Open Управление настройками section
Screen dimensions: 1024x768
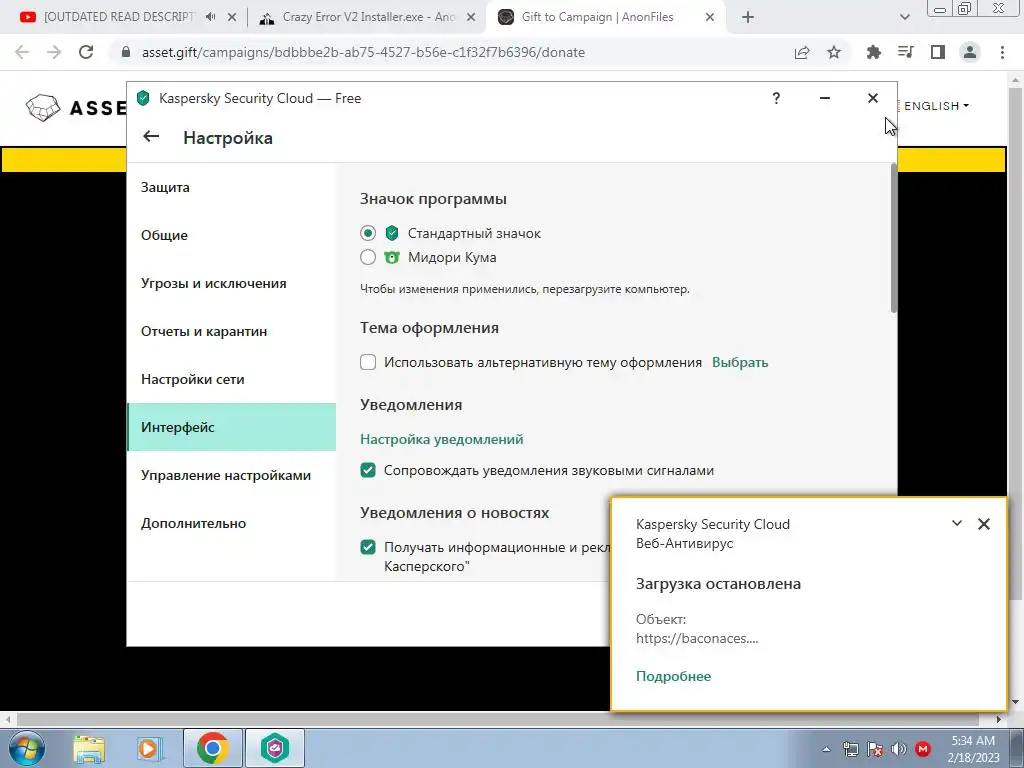click(231, 475)
